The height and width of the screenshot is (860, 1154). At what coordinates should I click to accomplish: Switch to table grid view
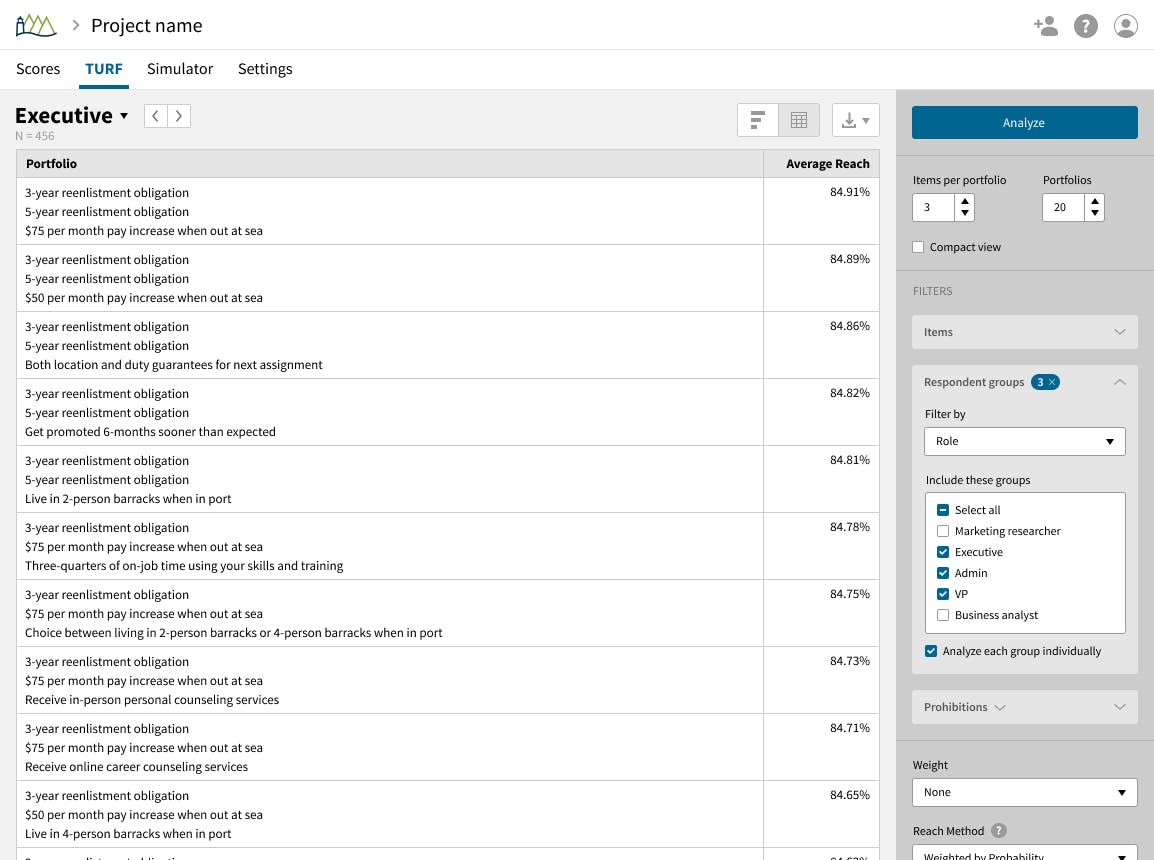[799, 120]
